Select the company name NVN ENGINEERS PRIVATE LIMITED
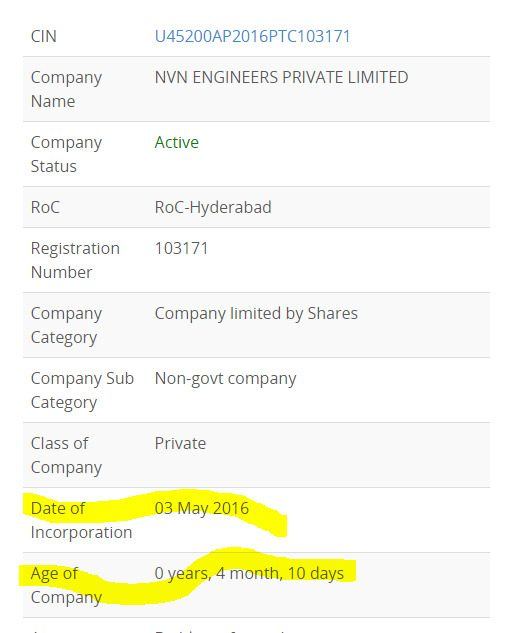This screenshot has width=510, height=633. (x=281, y=77)
